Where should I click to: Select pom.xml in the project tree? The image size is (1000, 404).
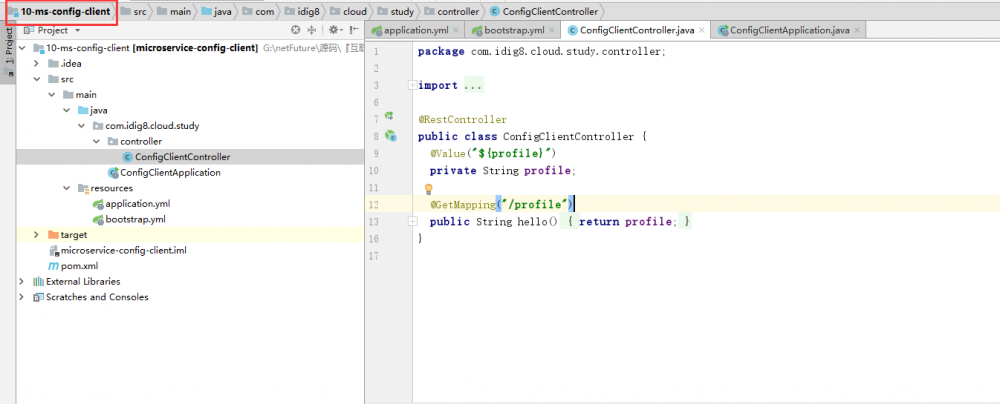click(79, 266)
